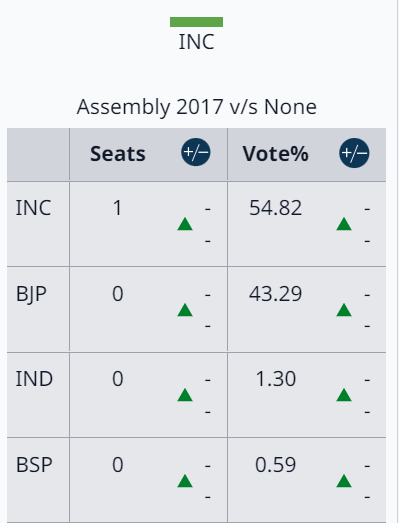
Task: Click the green INC legend color bar
Action: point(196,22)
